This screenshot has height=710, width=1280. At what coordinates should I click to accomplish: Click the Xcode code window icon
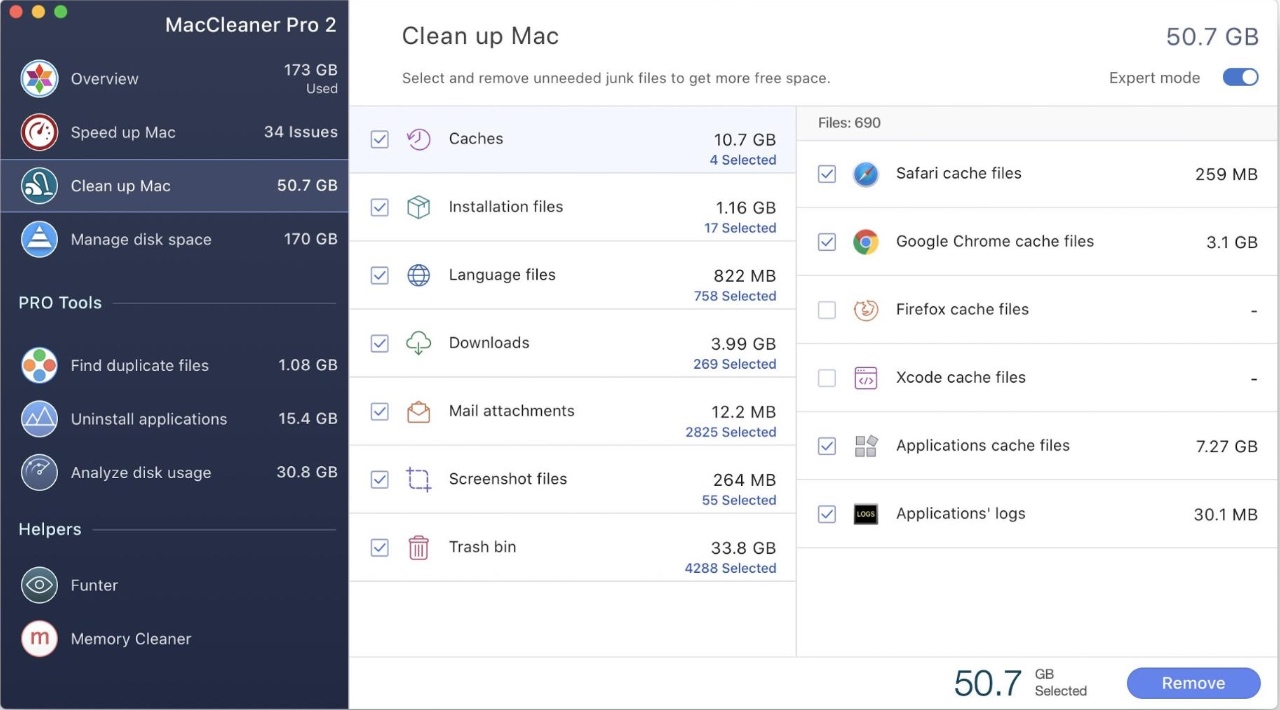tap(866, 378)
